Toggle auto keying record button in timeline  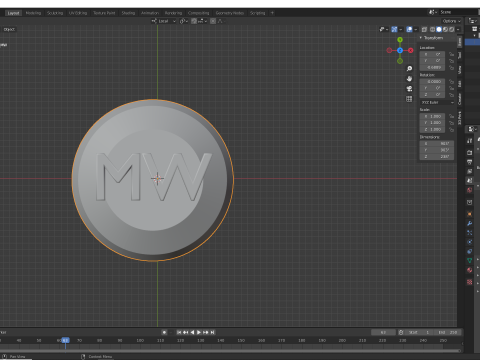(x=164, y=332)
